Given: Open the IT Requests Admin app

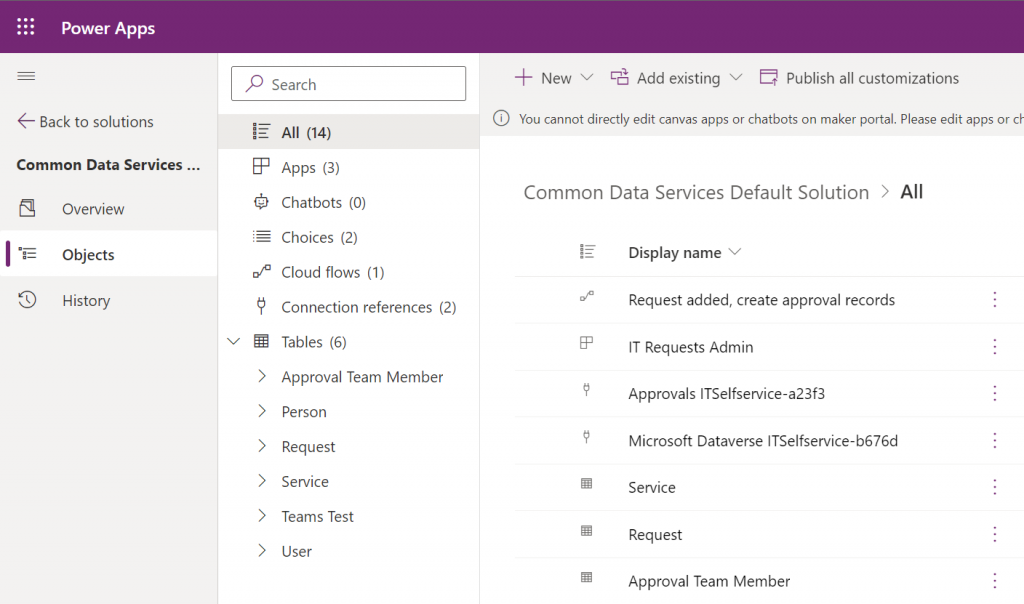Looking at the screenshot, I should coord(690,347).
